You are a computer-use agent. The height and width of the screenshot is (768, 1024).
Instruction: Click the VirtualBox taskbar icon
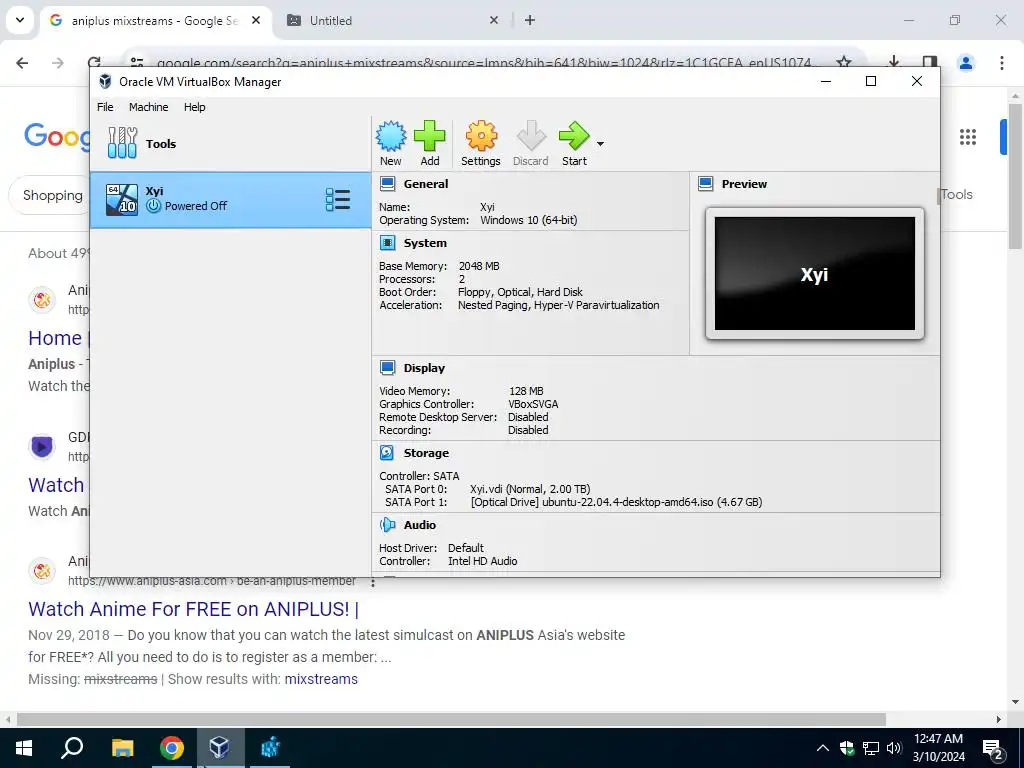[219, 748]
